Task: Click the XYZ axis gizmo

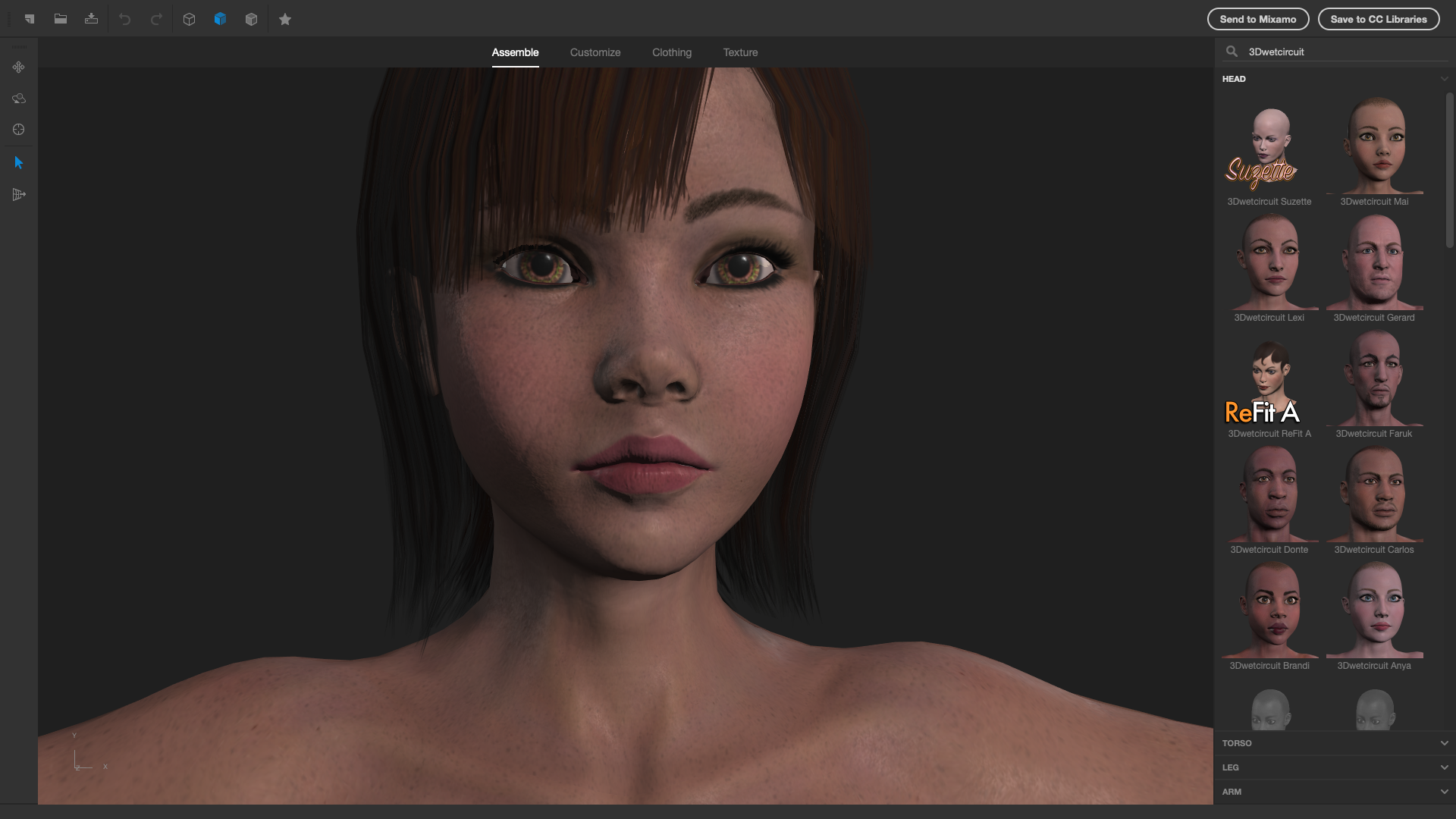Action: pos(89,753)
